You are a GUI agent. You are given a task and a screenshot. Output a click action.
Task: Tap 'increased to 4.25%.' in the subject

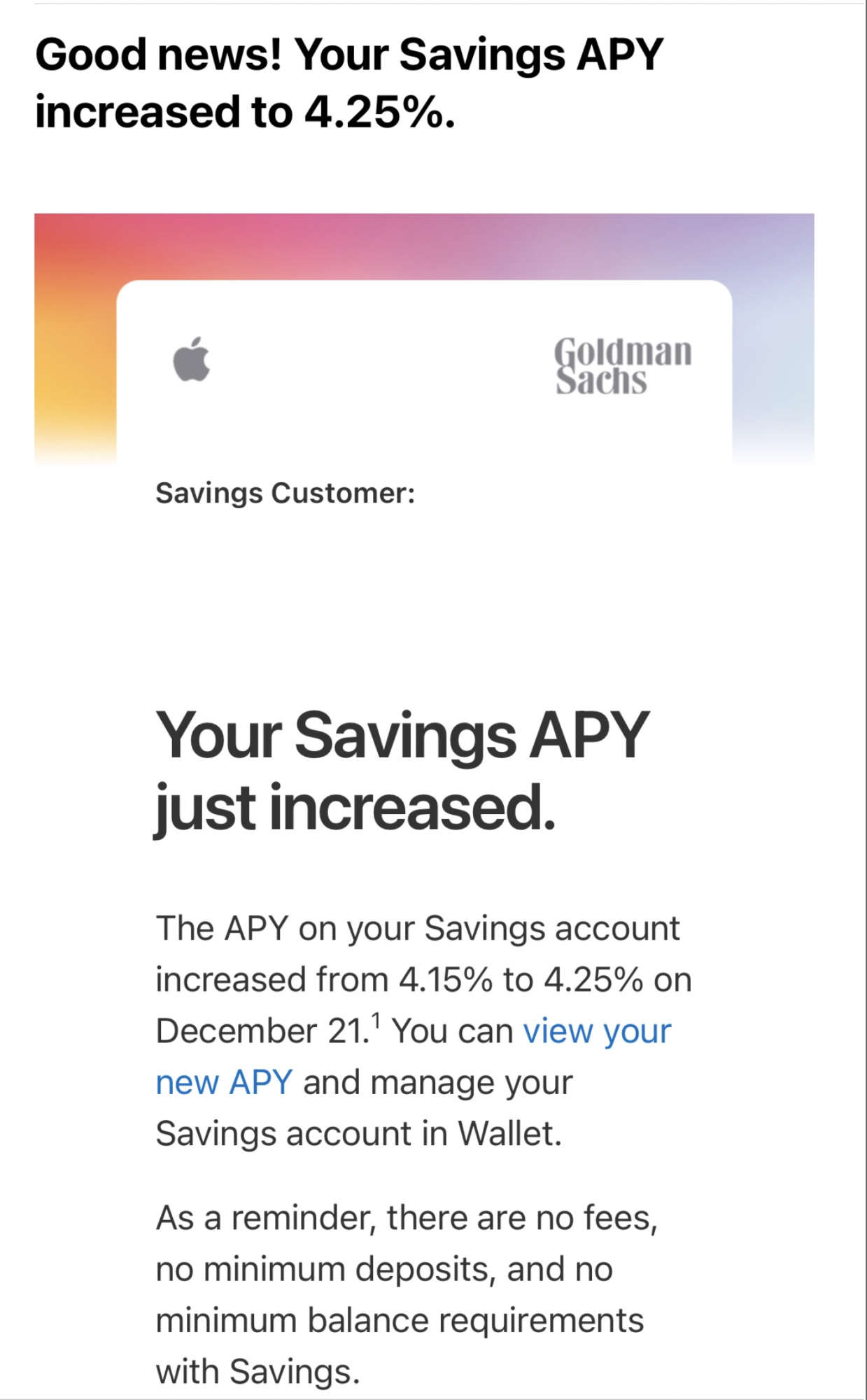245,112
